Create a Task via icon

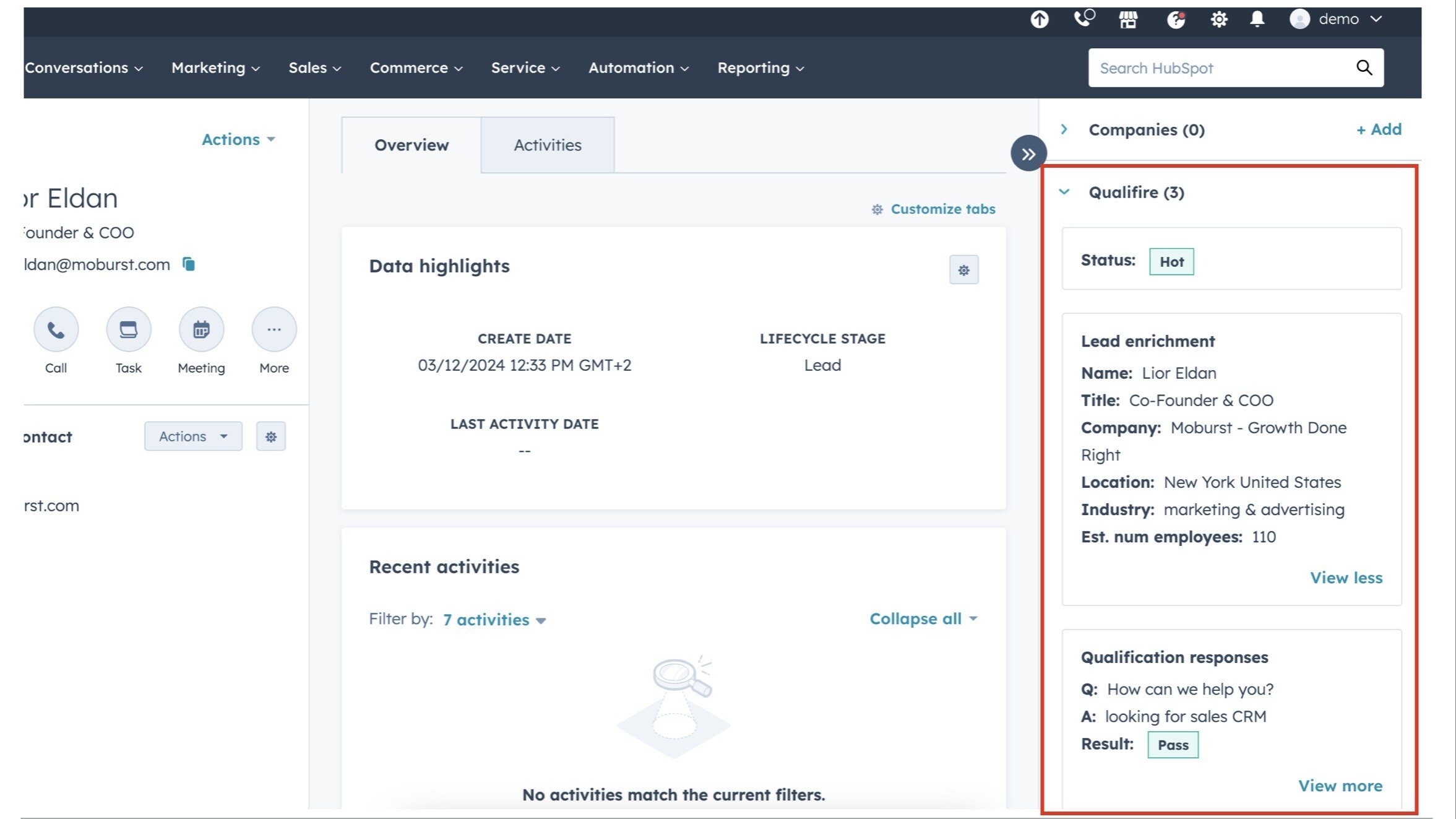(x=128, y=330)
